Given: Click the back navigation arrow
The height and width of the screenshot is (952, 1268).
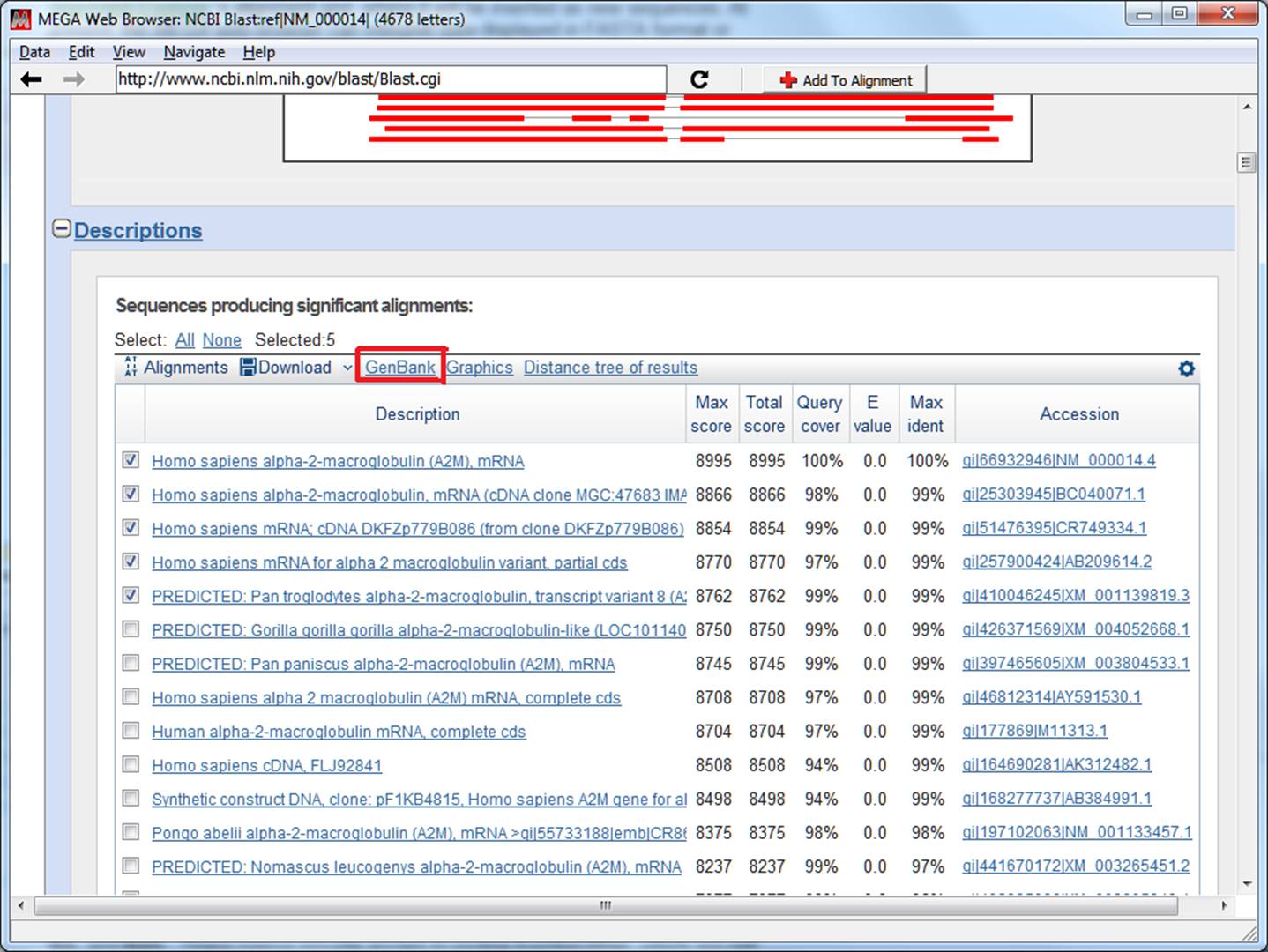Looking at the screenshot, I should coord(32,79).
